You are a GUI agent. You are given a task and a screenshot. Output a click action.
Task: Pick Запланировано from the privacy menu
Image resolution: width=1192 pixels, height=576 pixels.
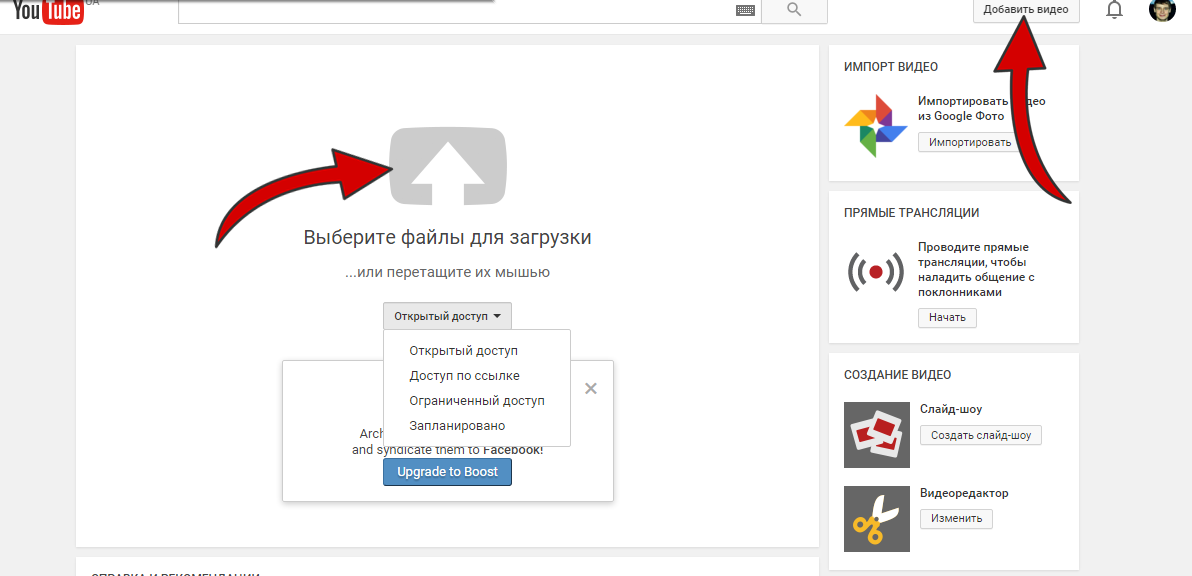pyautogui.click(x=457, y=426)
